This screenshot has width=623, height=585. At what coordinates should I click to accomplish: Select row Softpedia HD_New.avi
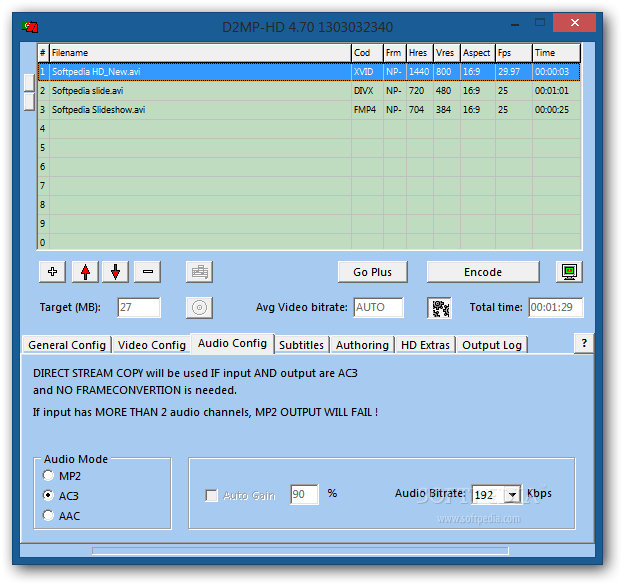309,72
